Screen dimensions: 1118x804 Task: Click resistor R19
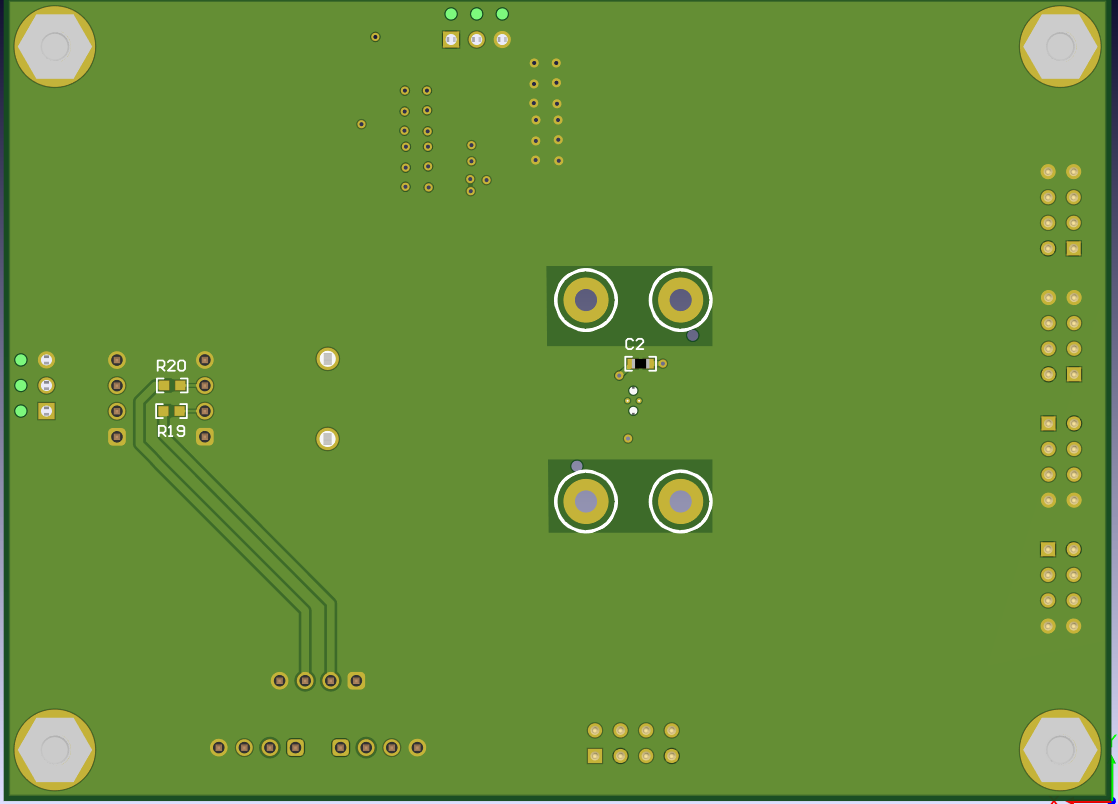(x=172, y=410)
